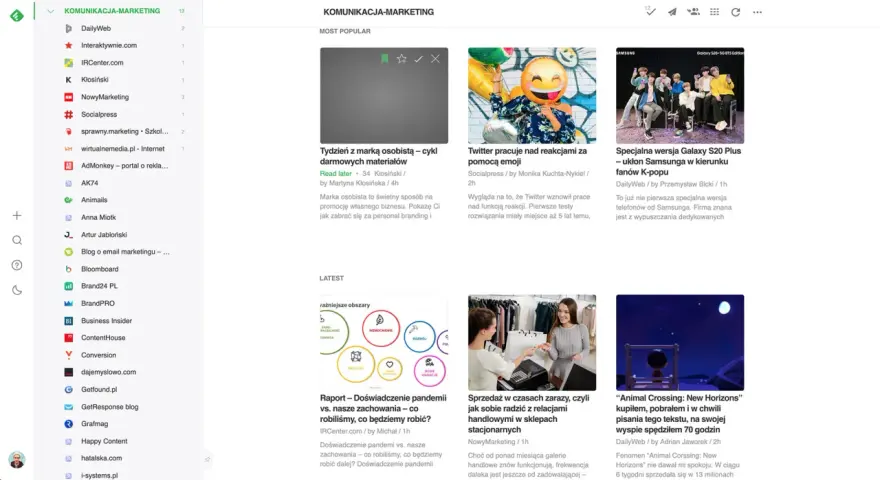Select KOMUNIKACJA-MARKETING folder in sidebar
Image resolution: width=880 pixels, height=480 pixels.
[x=112, y=11]
